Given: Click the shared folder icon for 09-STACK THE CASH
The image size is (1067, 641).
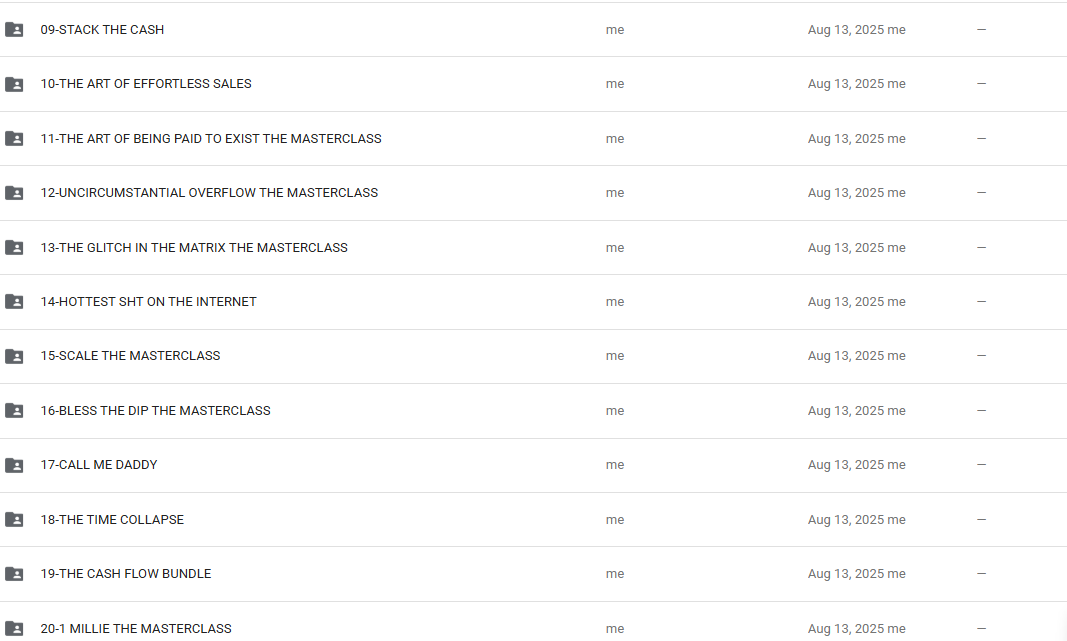Looking at the screenshot, I should click(x=14, y=29).
